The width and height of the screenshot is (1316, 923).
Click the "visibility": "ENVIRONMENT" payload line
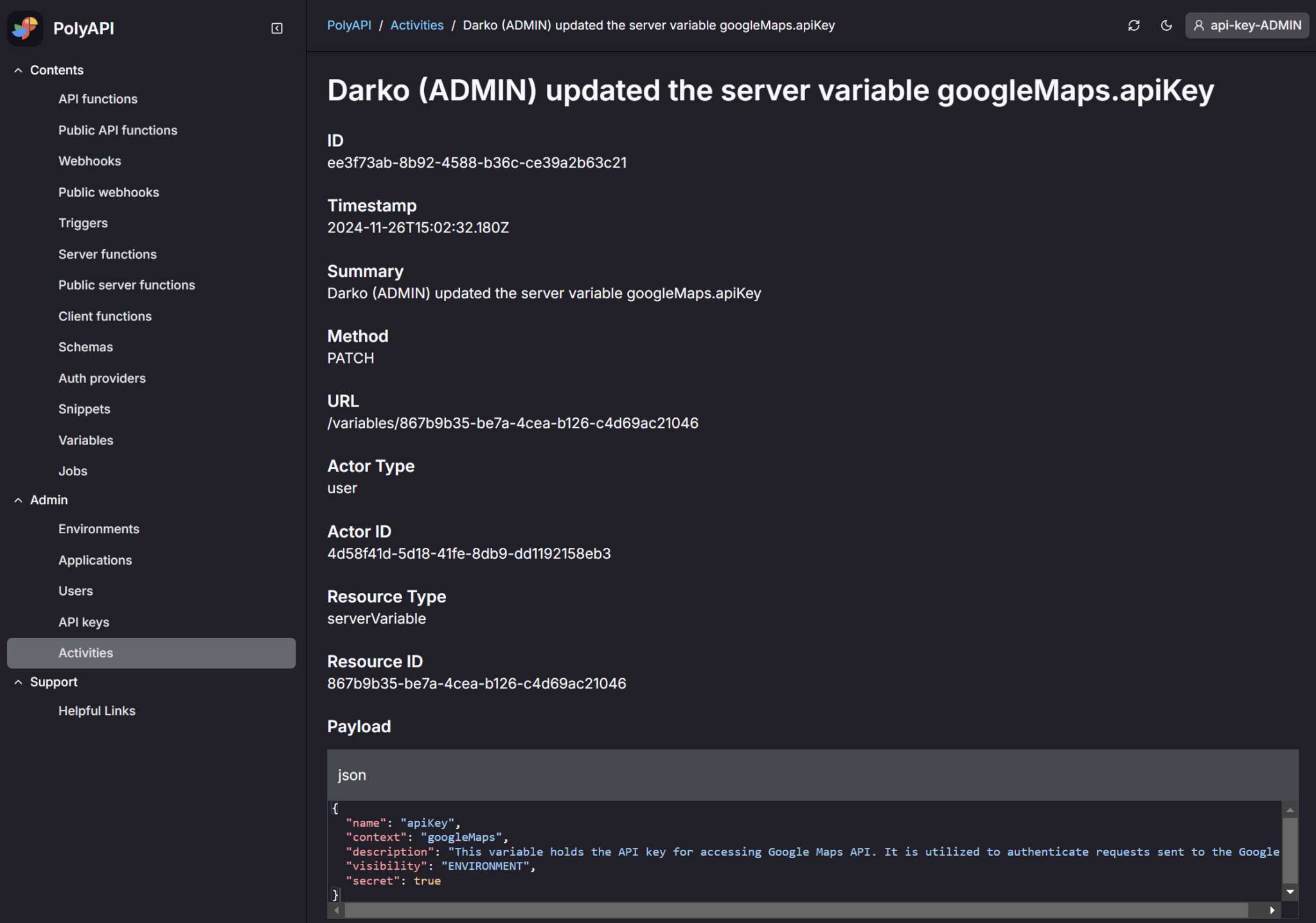(440, 866)
